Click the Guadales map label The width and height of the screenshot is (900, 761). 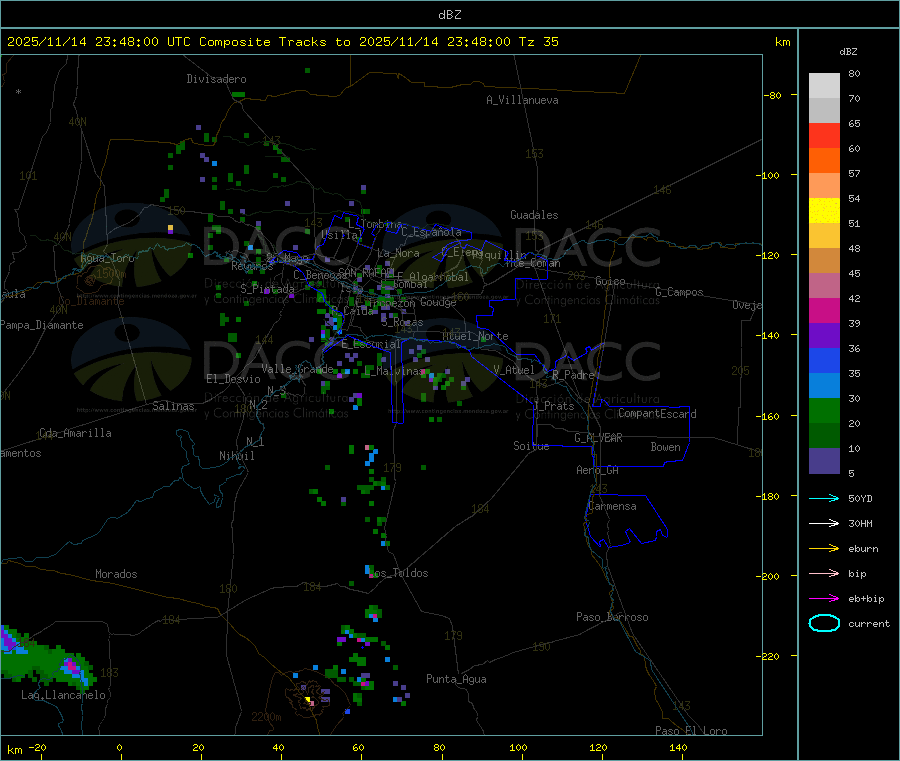tap(534, 215)
